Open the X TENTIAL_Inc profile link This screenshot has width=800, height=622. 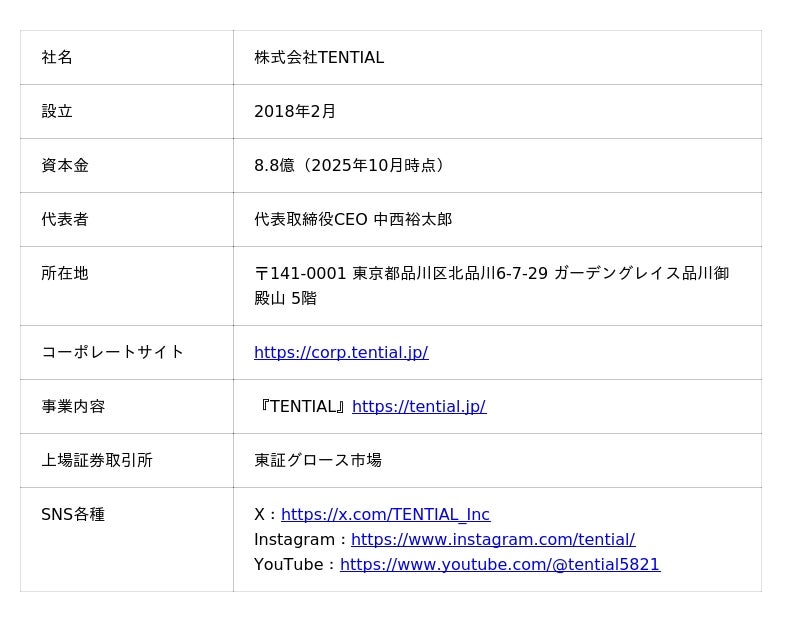[385, 514]
